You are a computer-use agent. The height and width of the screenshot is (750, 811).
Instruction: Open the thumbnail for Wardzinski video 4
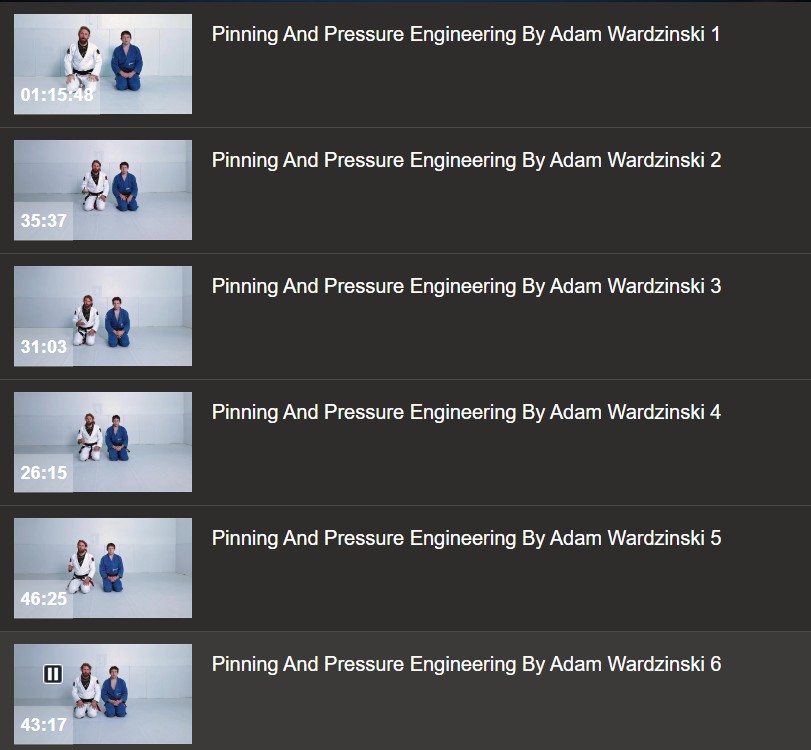coord(103,442)
